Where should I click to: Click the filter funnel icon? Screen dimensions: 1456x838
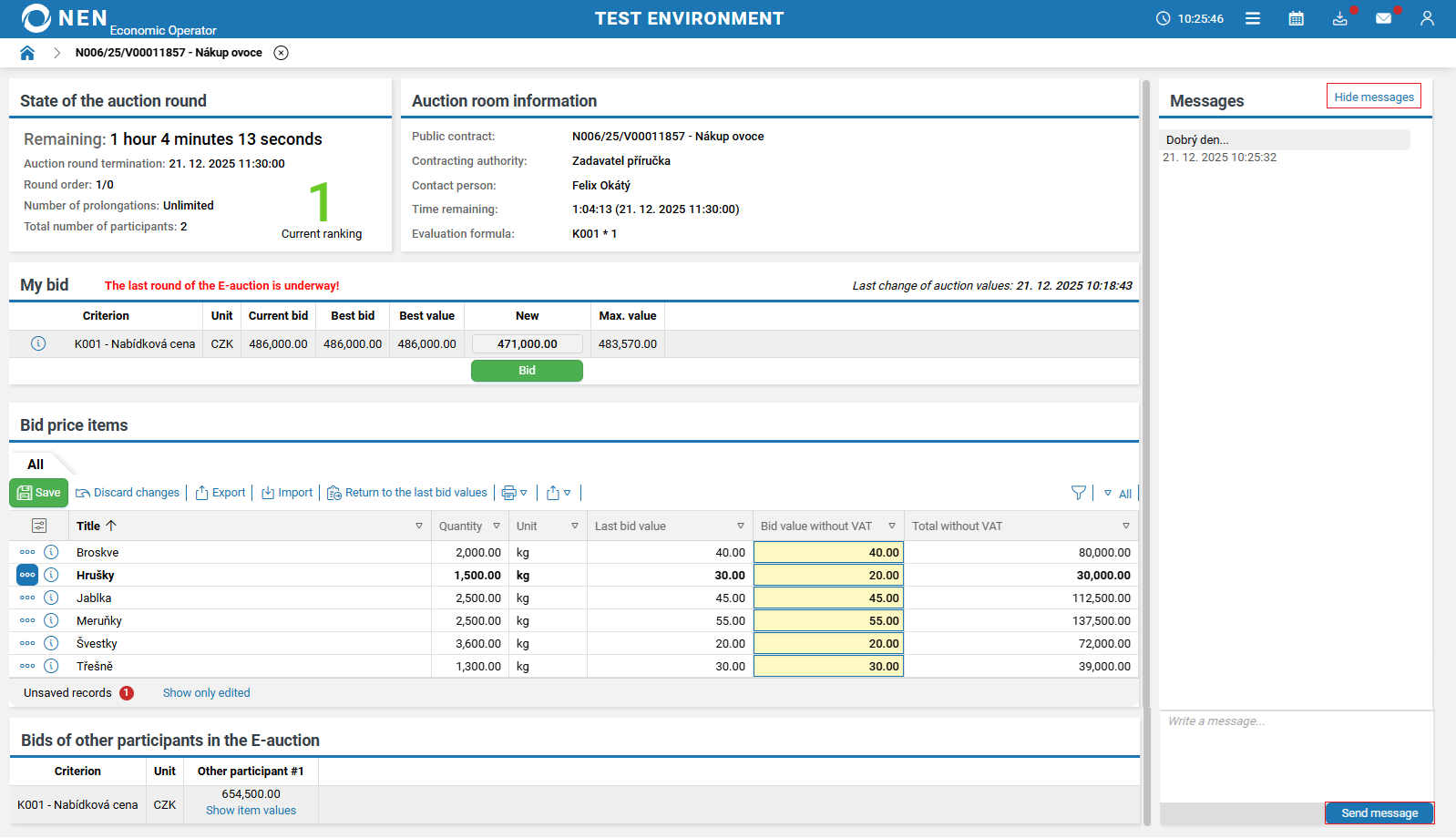(x=1079, y=493)
